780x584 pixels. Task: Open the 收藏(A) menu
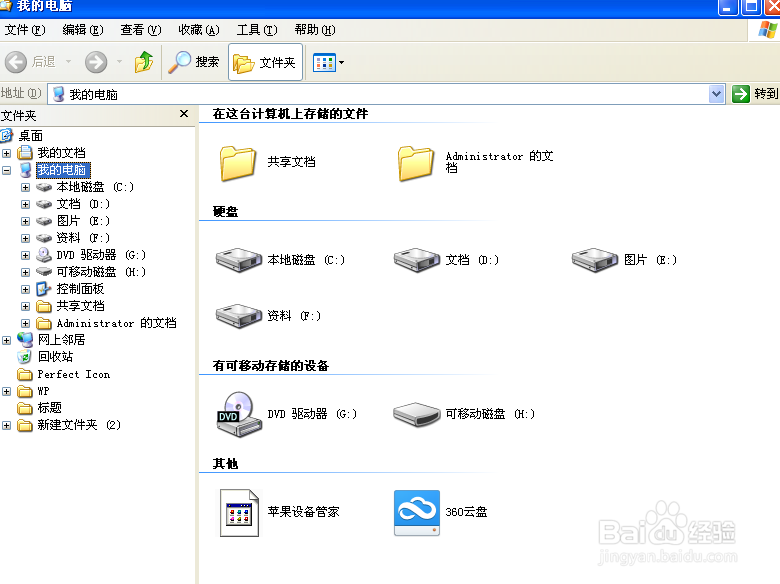199,30
